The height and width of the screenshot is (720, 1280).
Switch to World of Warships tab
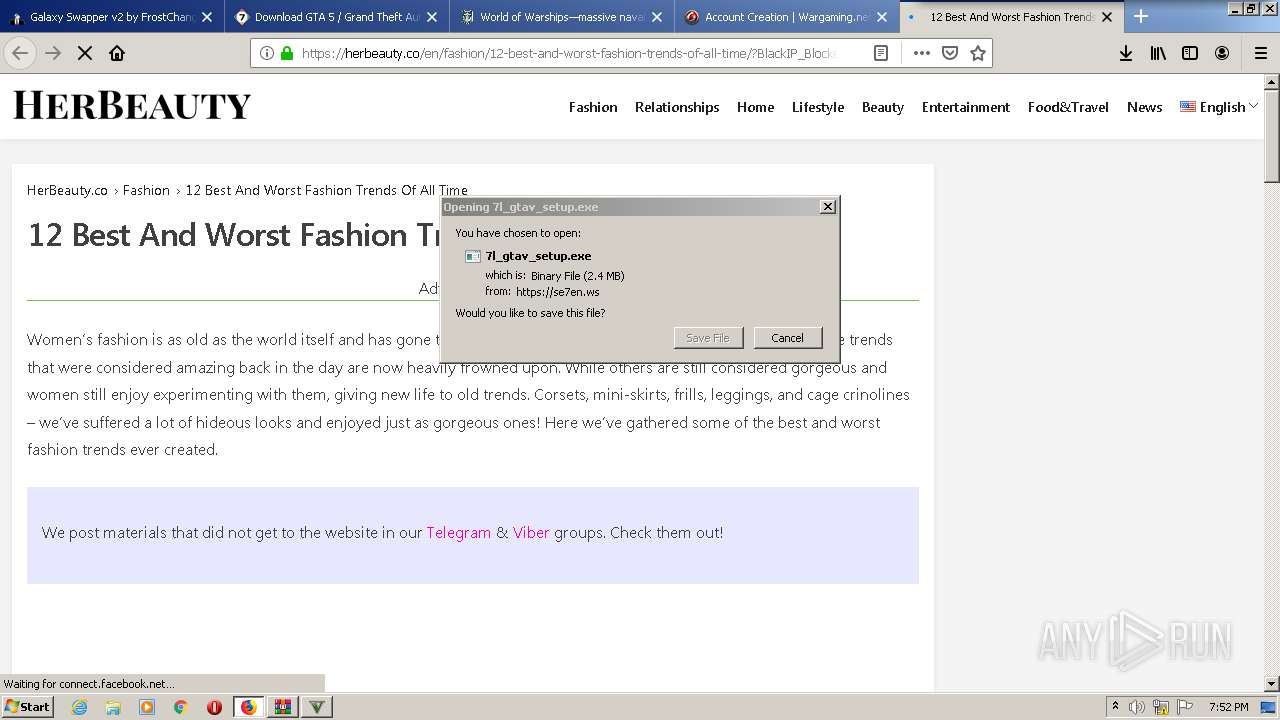(561, 17)
